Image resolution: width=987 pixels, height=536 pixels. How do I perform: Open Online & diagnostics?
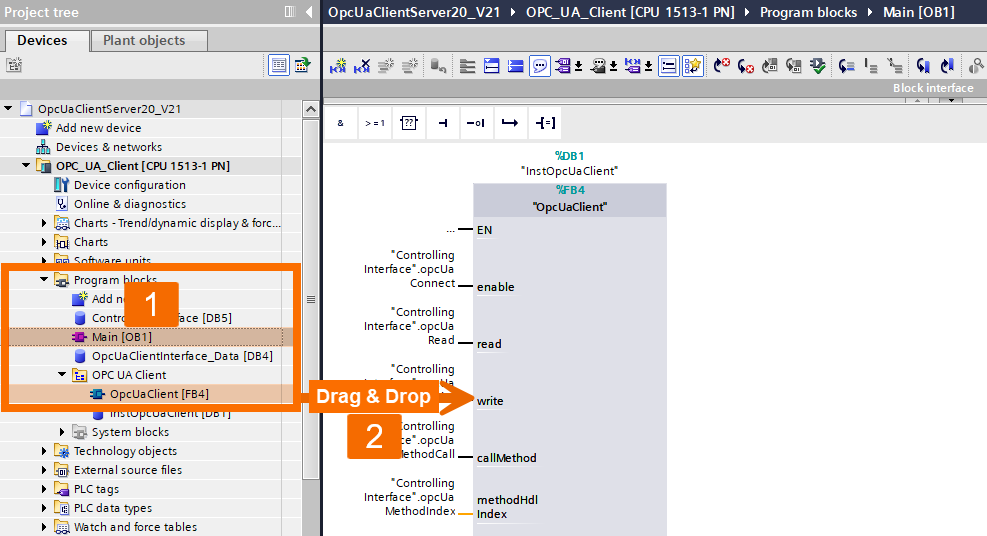click(x=130, y=204)
